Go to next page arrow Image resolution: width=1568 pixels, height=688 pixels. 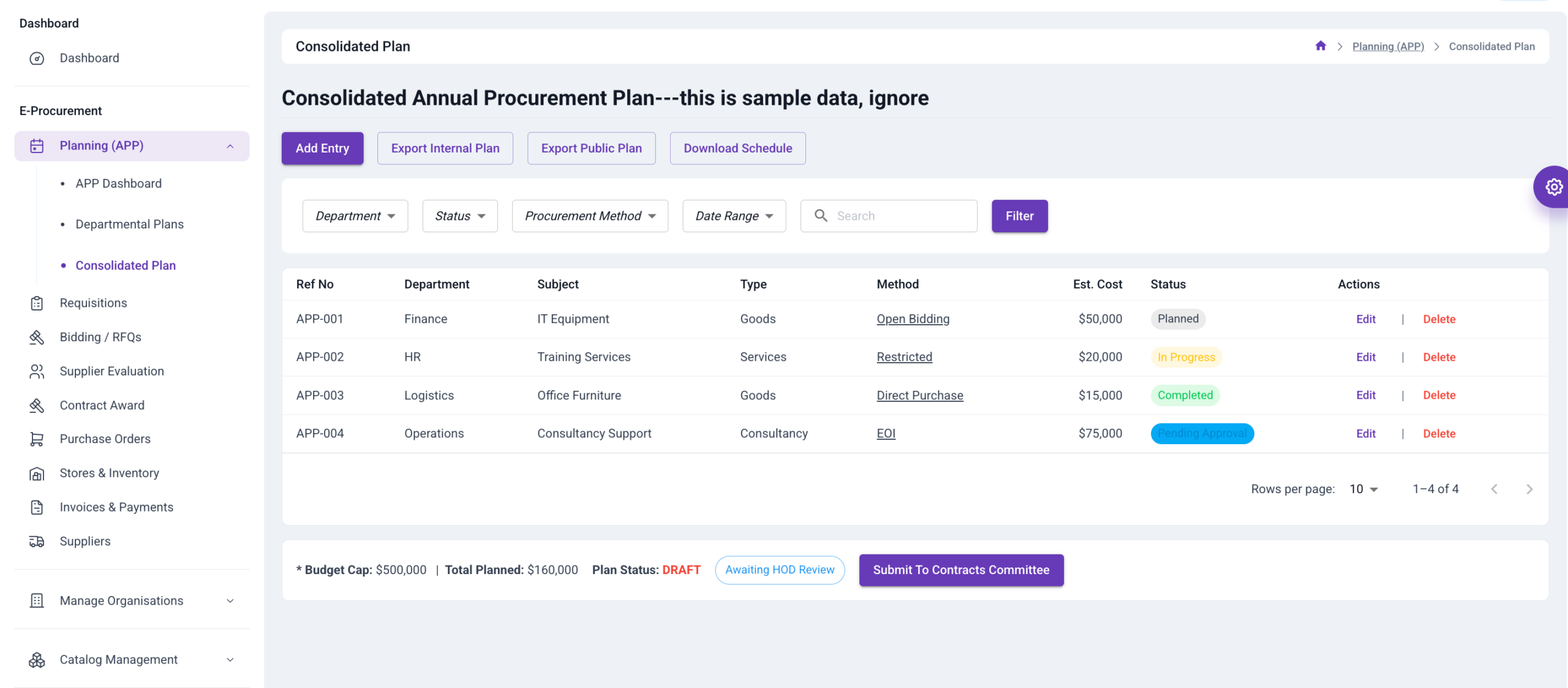tap(1529, 489)
